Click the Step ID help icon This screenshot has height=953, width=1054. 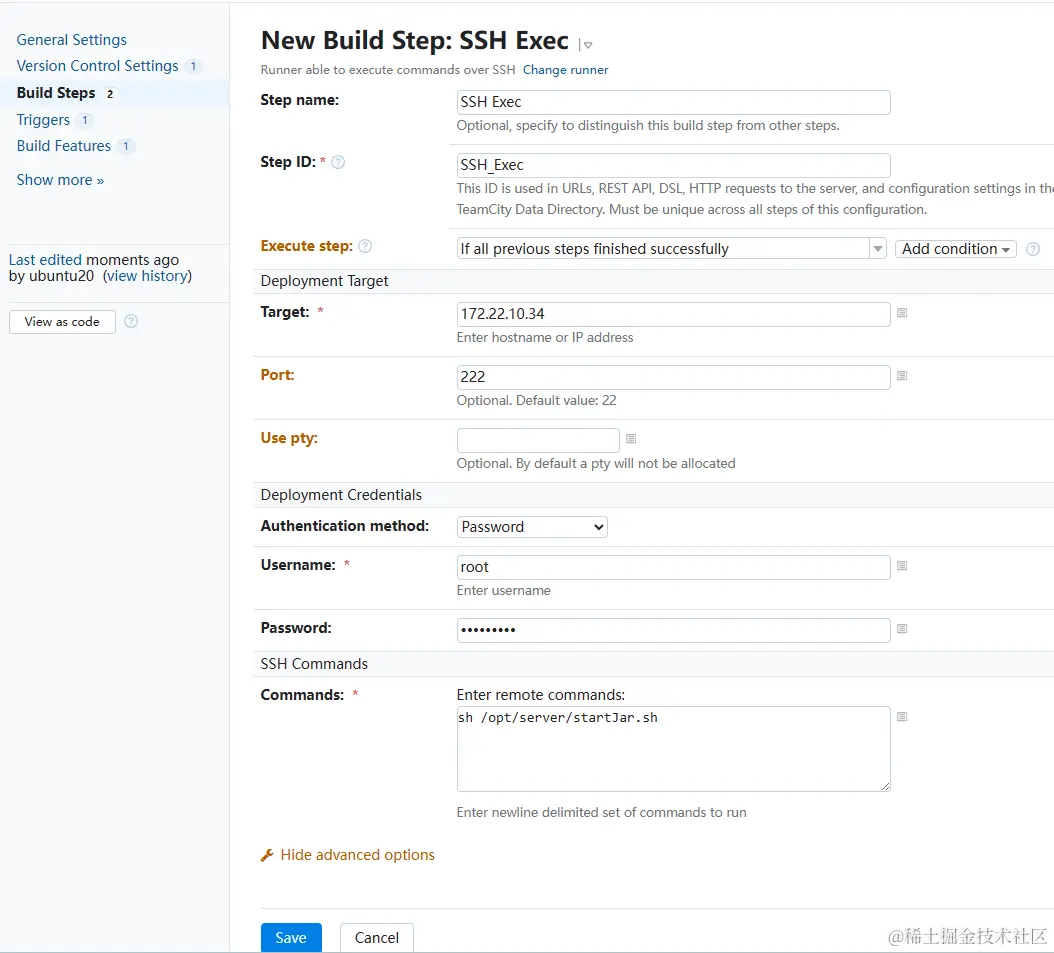[338, 162]
